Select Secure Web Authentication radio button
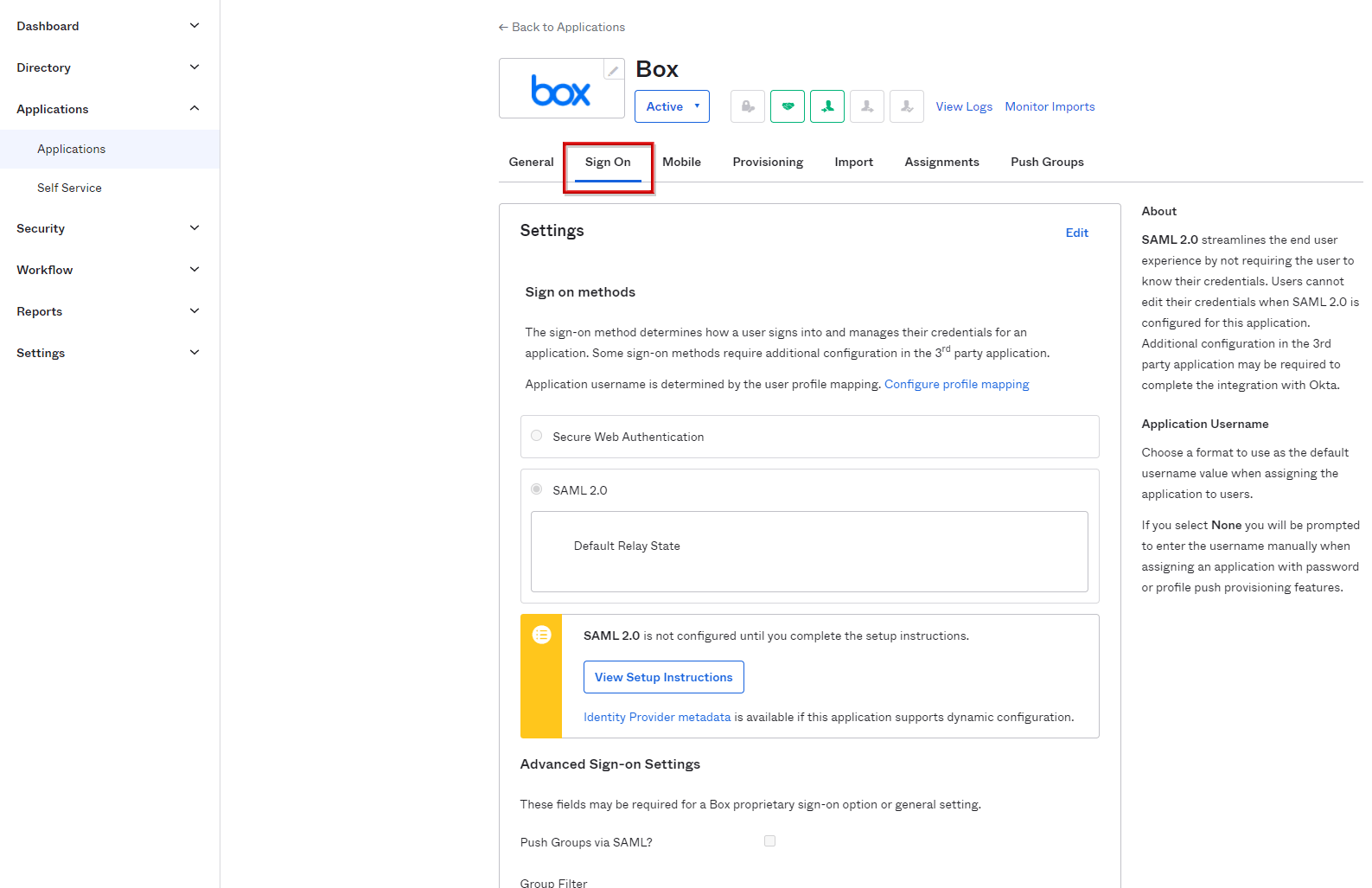The image size is (1372, 888). click(x=536, y=436)
